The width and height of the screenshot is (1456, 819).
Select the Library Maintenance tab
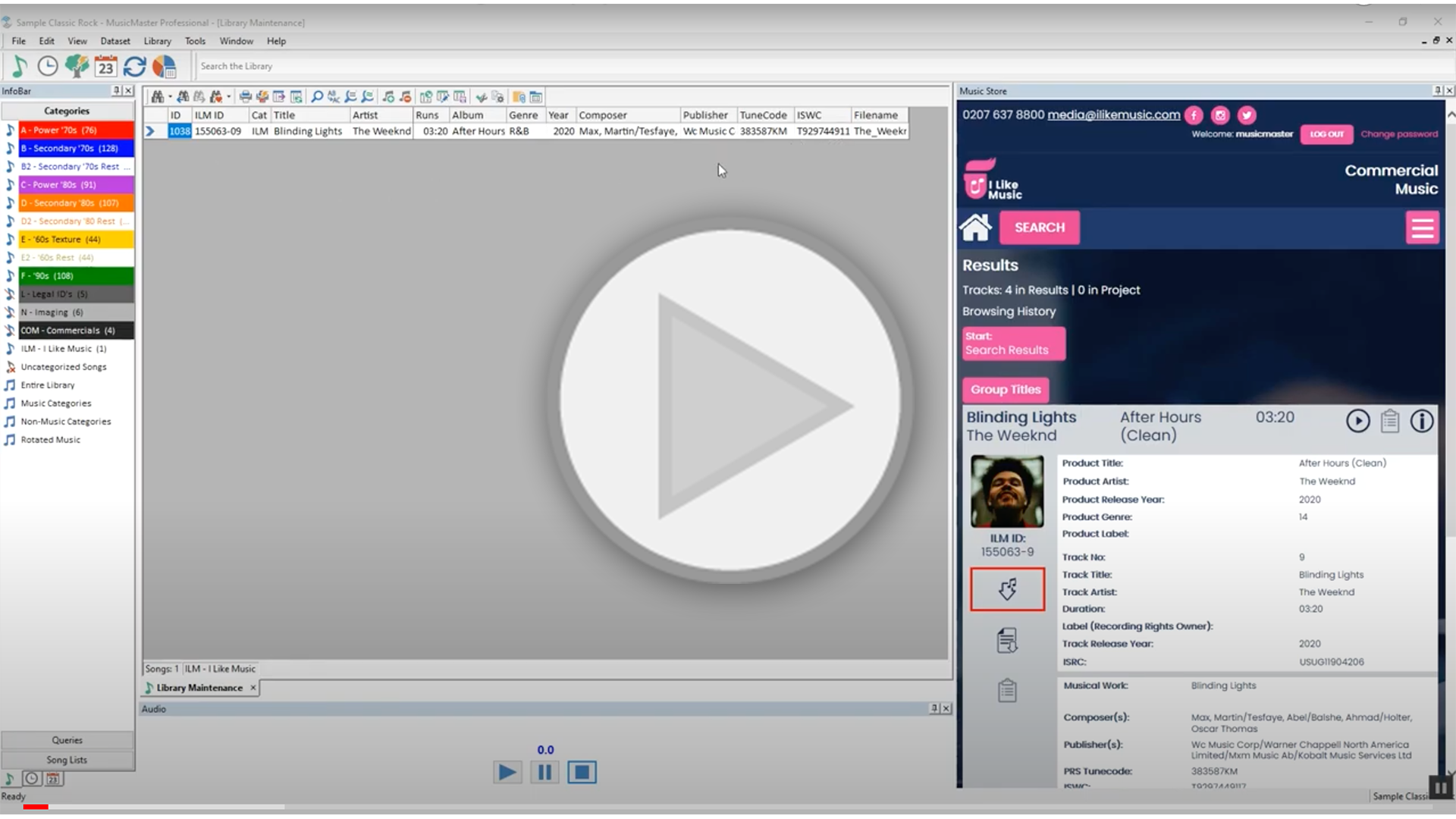(x=199, y=688)
